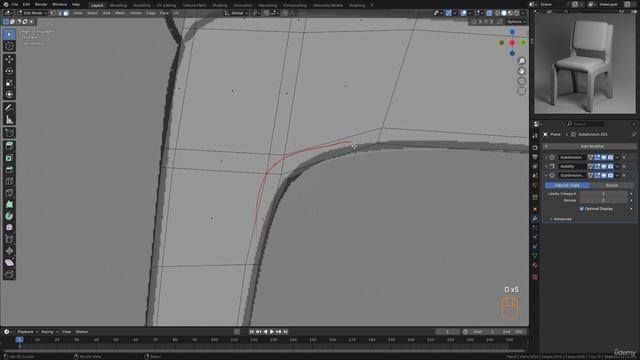Switch to face select mode
Image resolution: width=640 pixels, height=360 pixels.
66,13
